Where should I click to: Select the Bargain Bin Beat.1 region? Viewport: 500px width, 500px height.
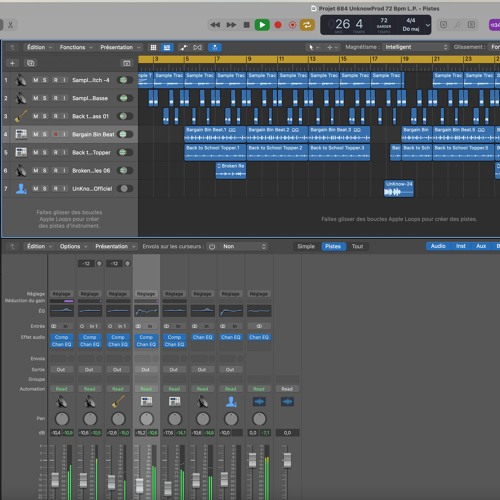pyautogui.click(x=215, y=134)
